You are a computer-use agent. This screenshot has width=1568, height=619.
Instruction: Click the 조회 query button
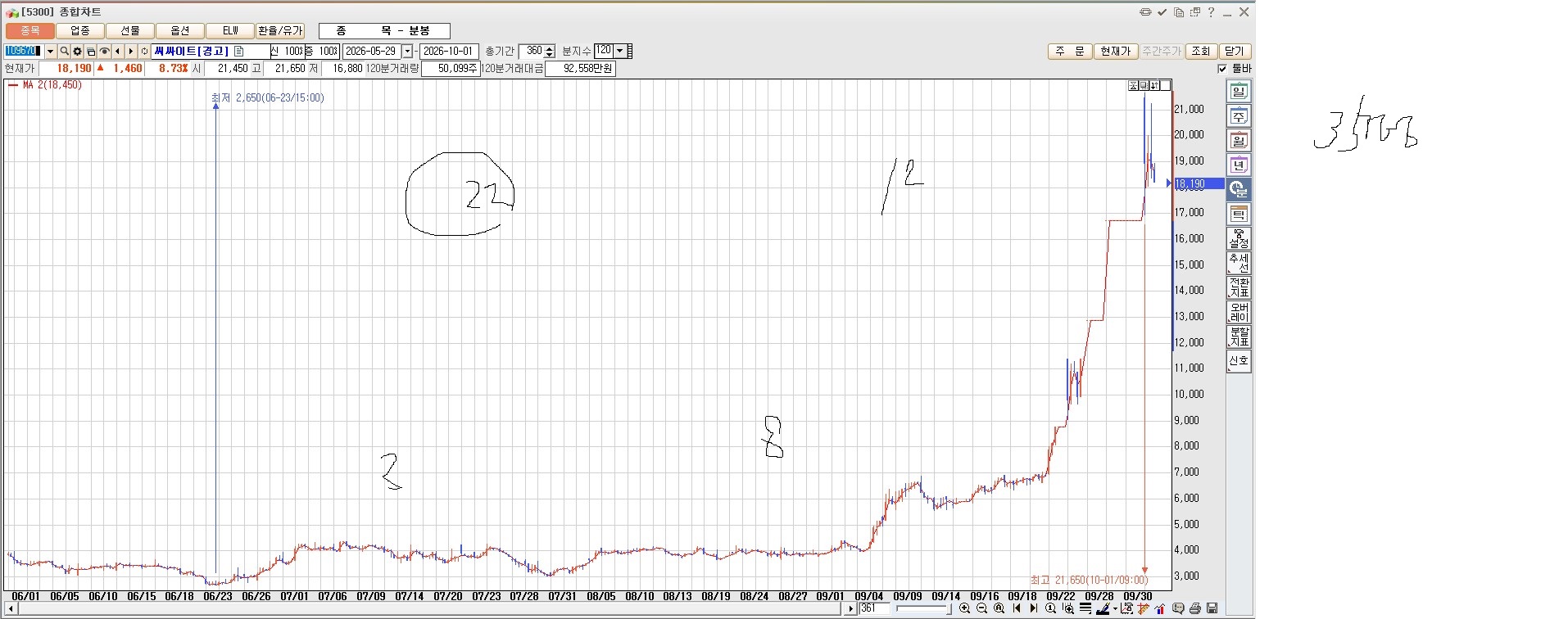tap(1201, 52)
